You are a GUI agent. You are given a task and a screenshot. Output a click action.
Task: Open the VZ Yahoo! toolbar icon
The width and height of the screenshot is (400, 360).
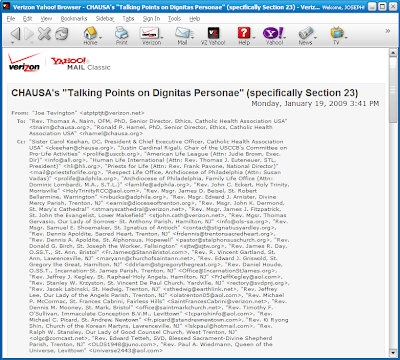213,36
